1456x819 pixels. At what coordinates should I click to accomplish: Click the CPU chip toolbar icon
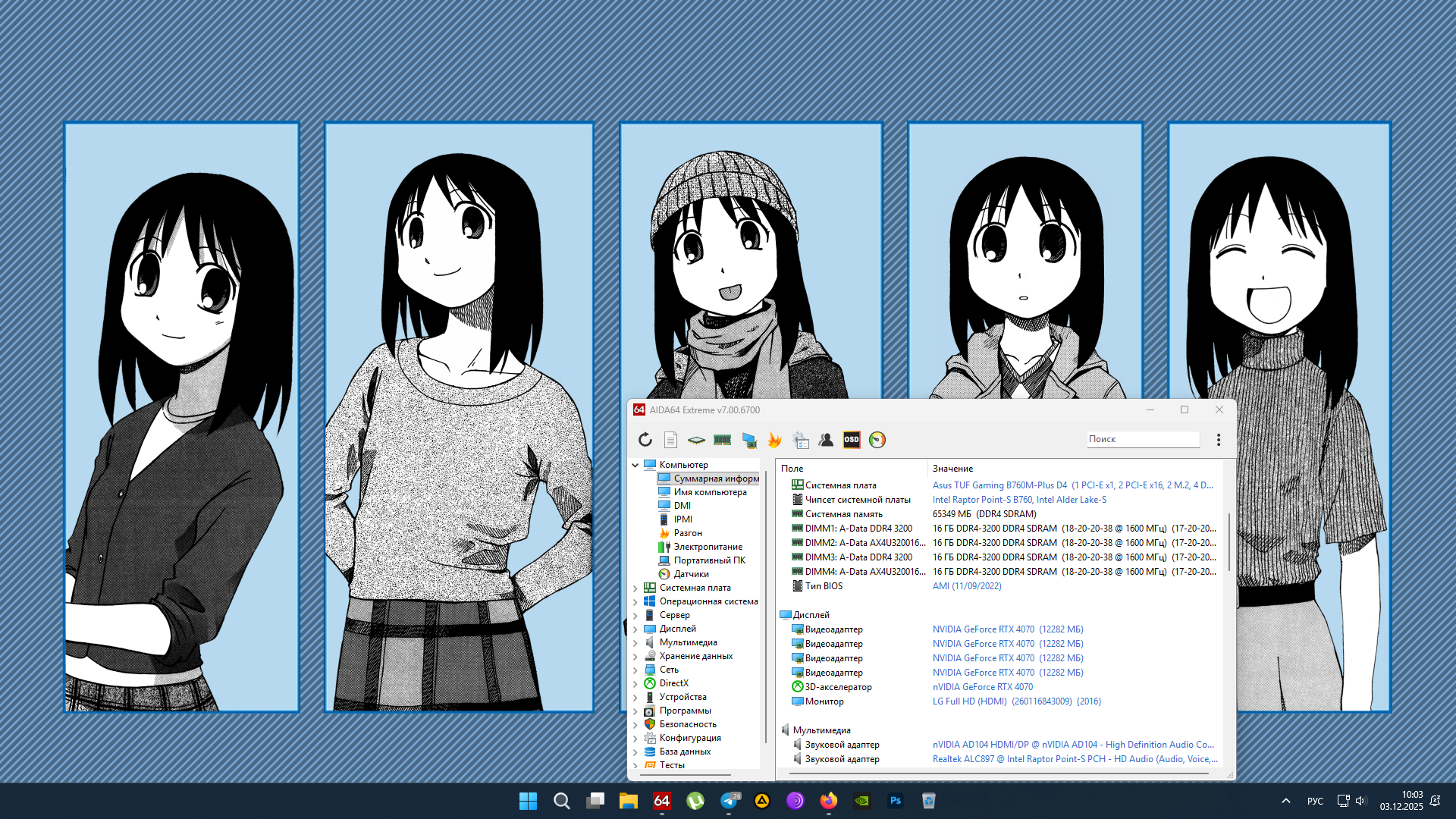[x=696, y=440]
